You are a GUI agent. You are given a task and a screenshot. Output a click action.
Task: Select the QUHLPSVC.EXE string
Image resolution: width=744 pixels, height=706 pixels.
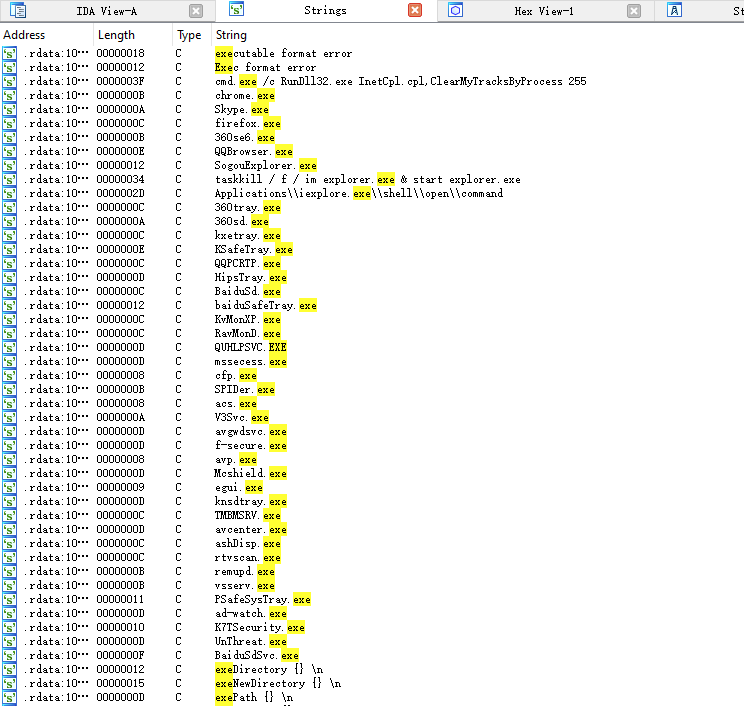pos(251,347)
